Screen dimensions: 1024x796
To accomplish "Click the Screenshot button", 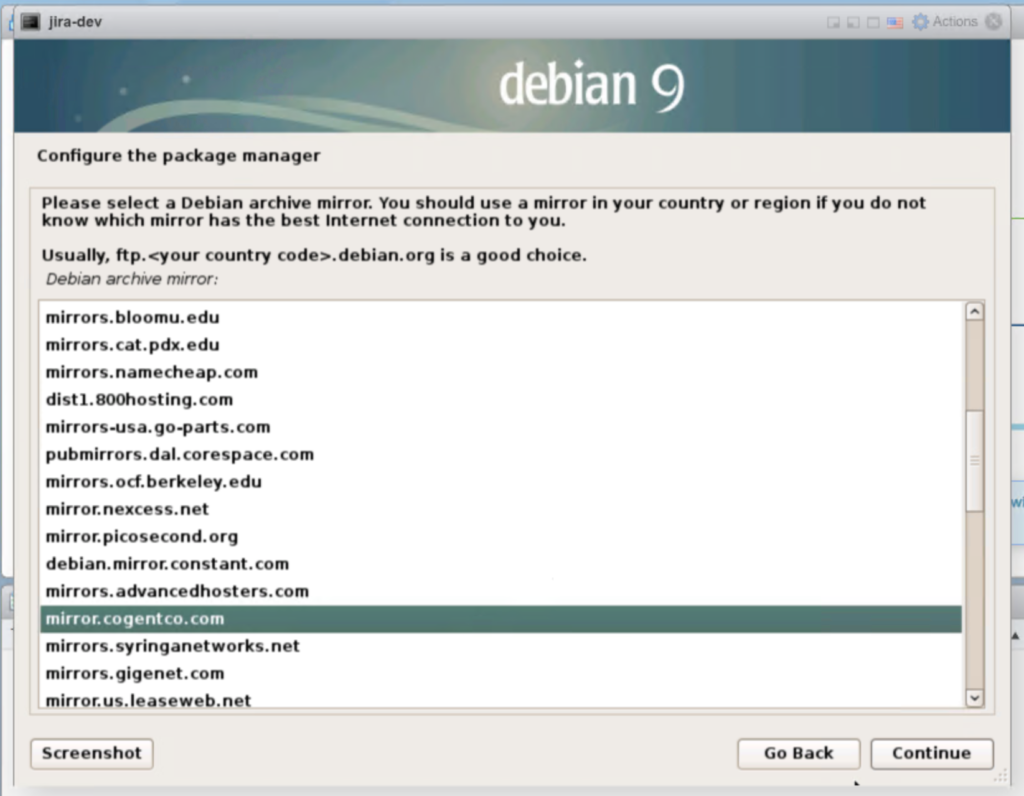I will click(92, 754).
